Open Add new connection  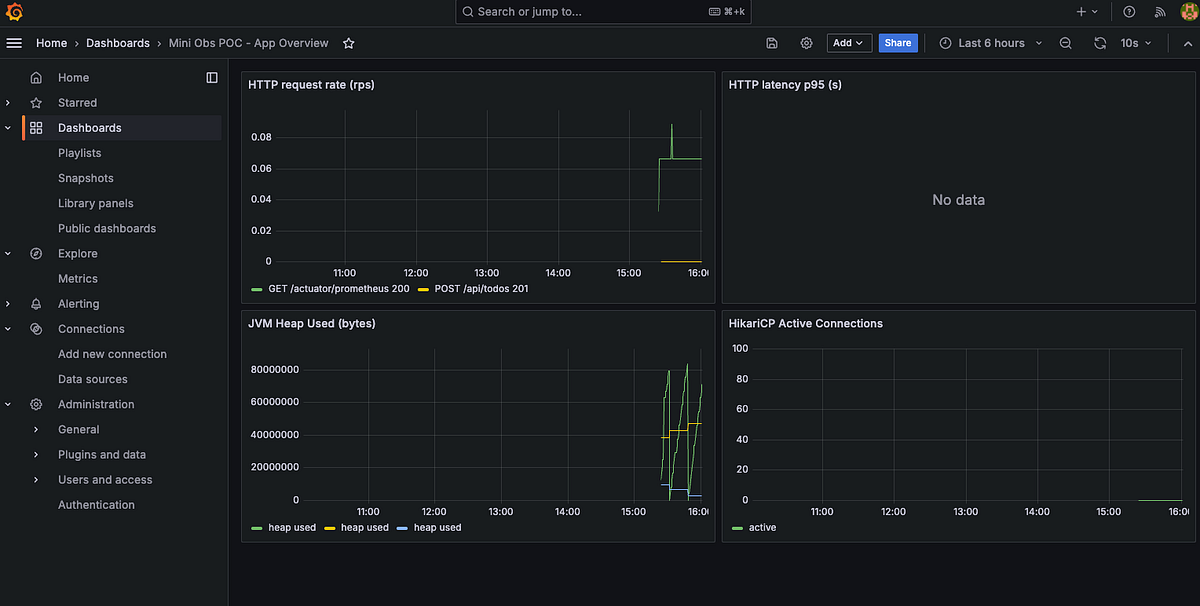(x=112, y=354)
